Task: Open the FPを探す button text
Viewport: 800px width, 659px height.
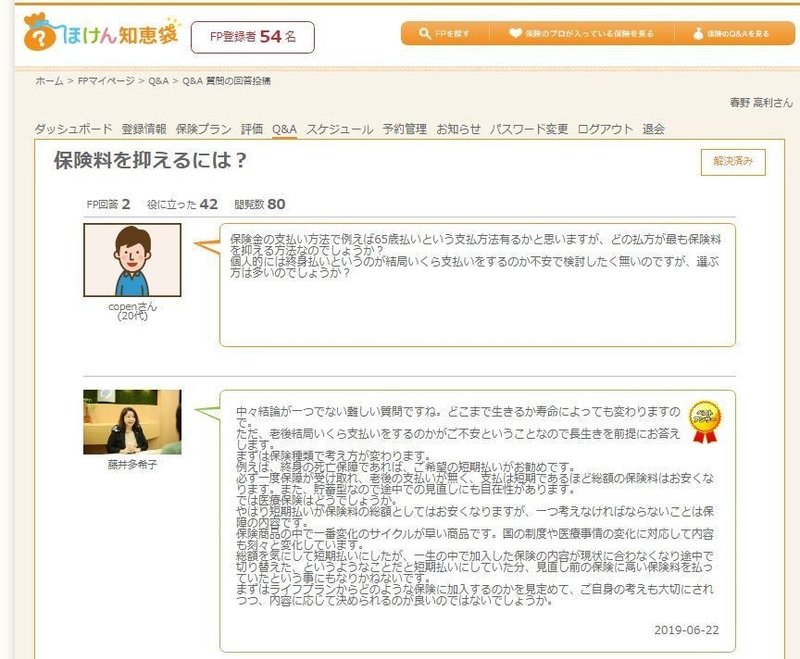Action: [x=452, y=34]
